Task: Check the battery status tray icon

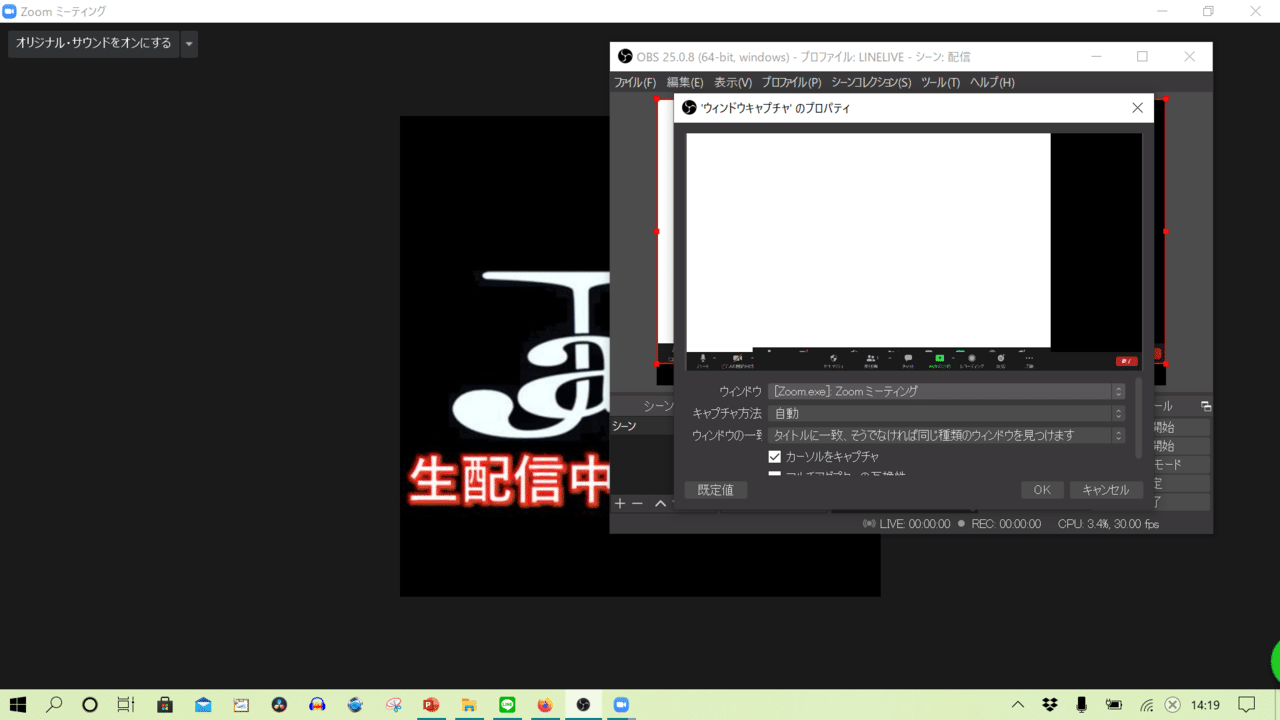Action: (x=1113, y=705)
